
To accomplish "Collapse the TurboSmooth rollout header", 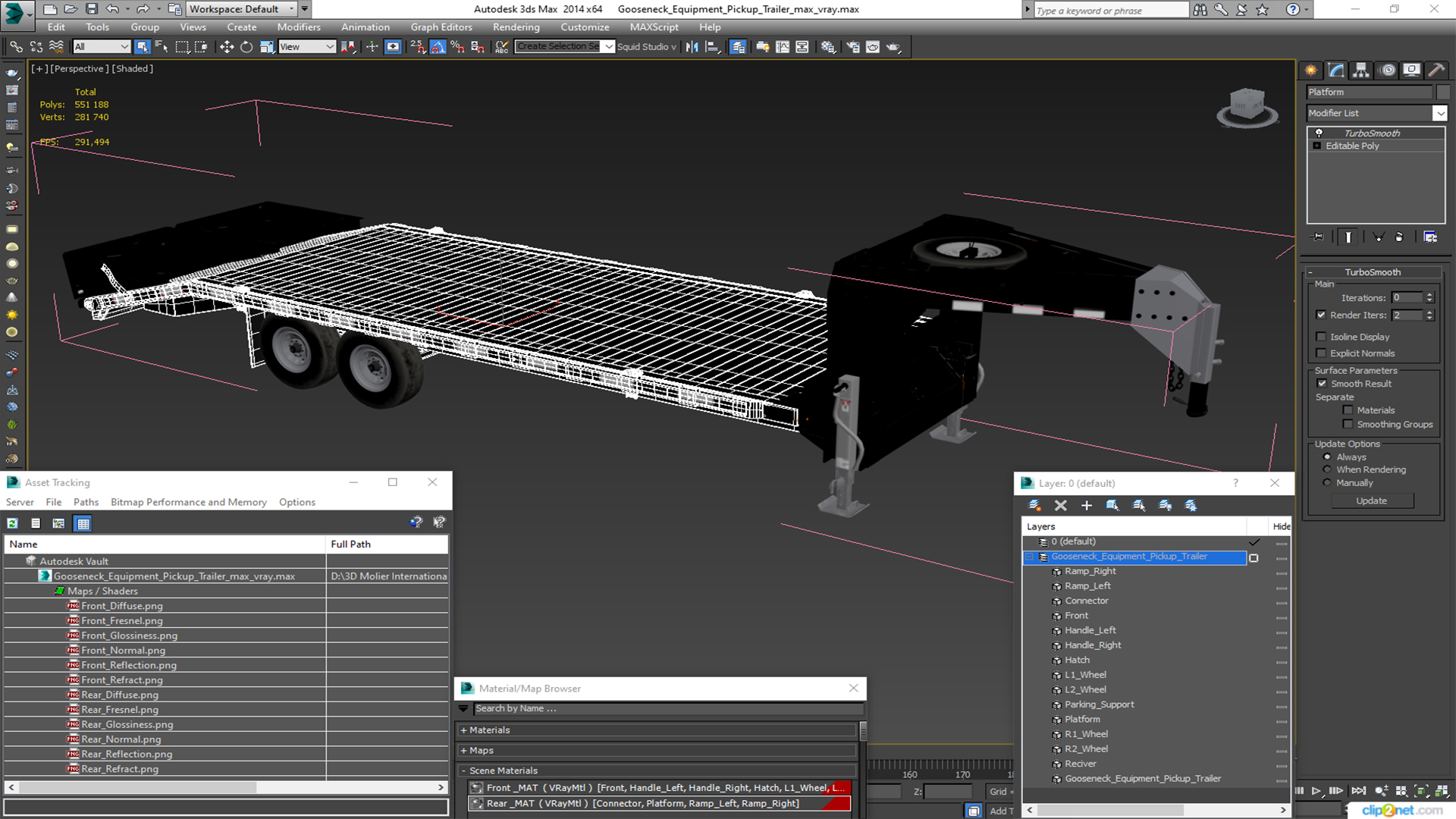I will pos(1372,272).
